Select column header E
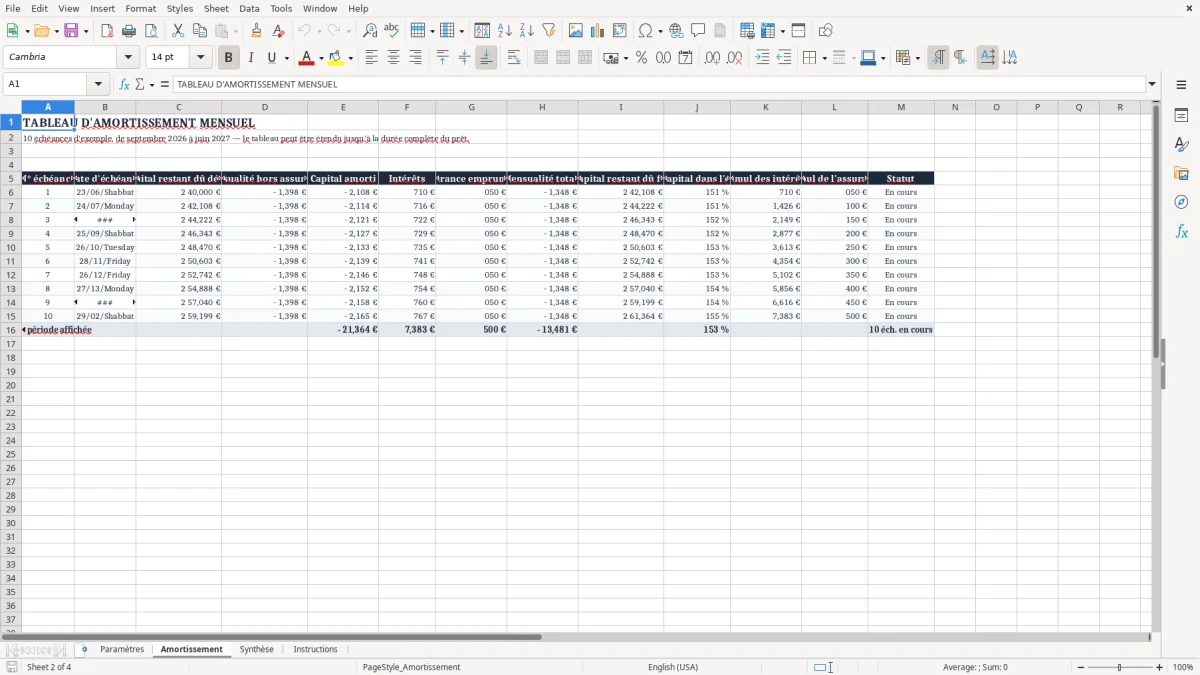Viewport: 1200px width, 675px height. pyautogui.click(x=343, y=107)
